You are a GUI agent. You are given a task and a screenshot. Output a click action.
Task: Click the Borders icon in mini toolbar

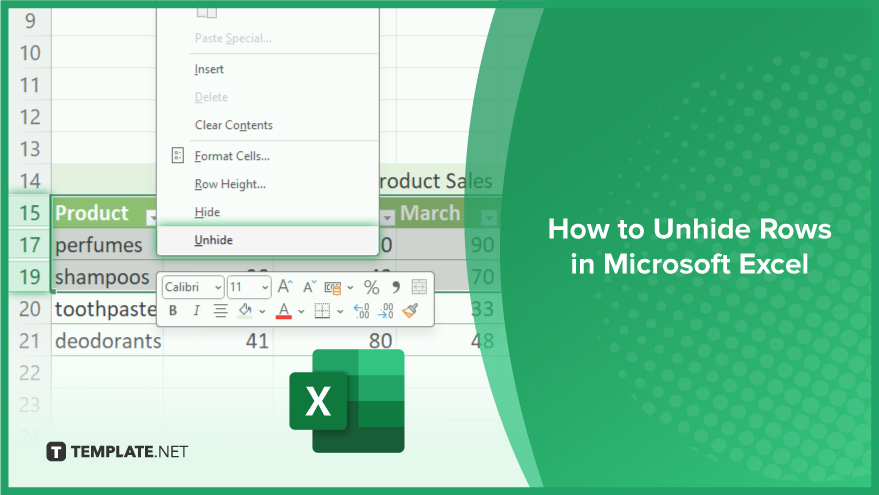point(322,311)
